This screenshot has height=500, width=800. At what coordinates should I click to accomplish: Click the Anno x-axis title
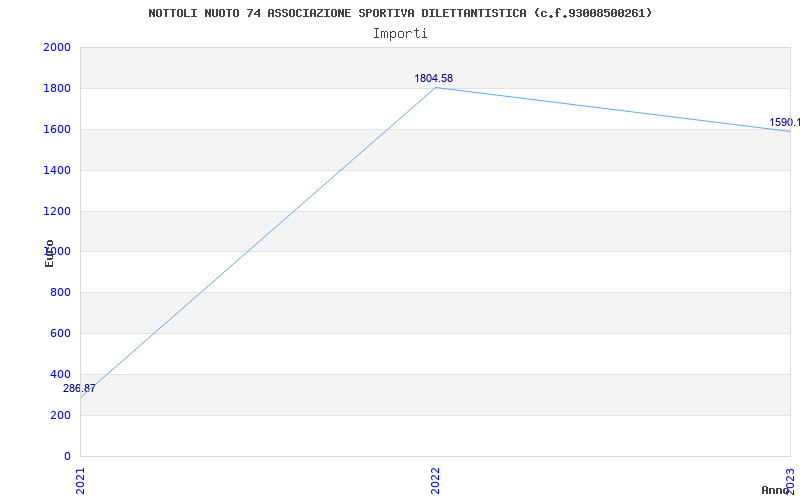coord(776,490)
